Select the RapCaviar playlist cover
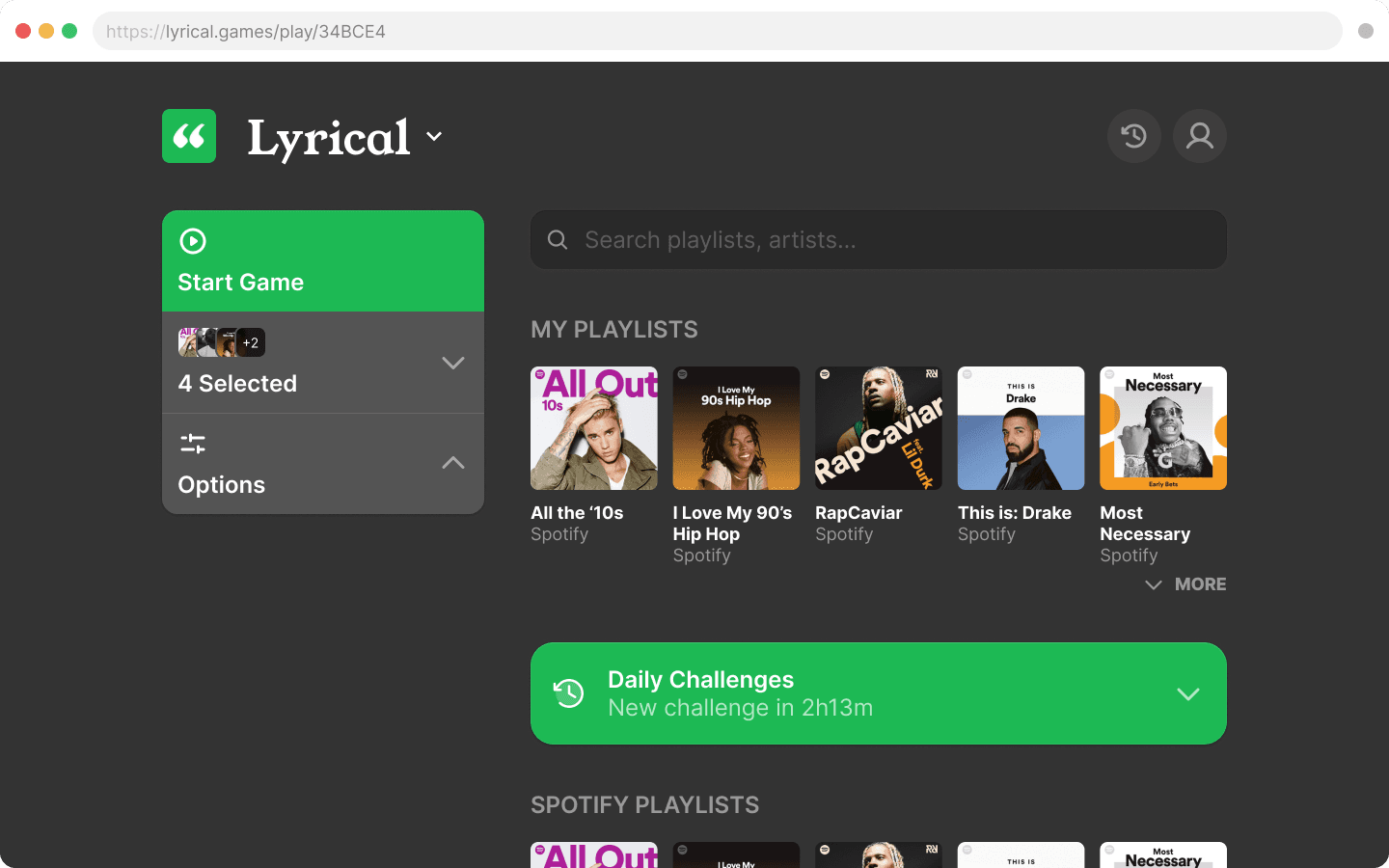Screen dimensions: 1389x868 [x=879, y=428]
